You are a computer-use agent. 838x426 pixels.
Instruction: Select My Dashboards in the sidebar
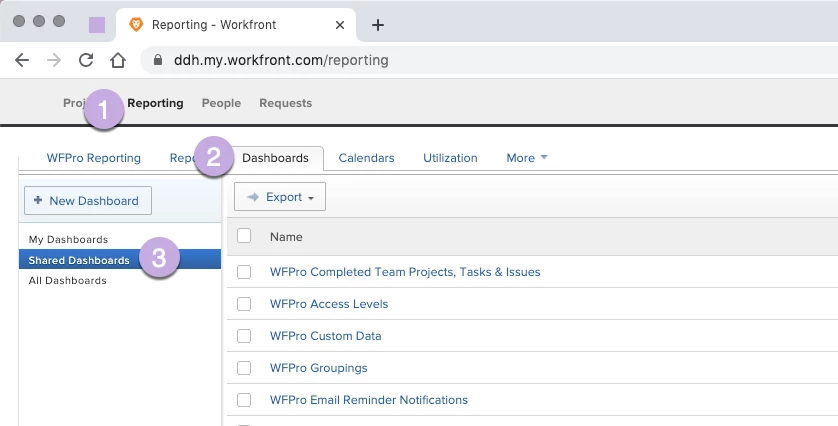coord(68,240)
